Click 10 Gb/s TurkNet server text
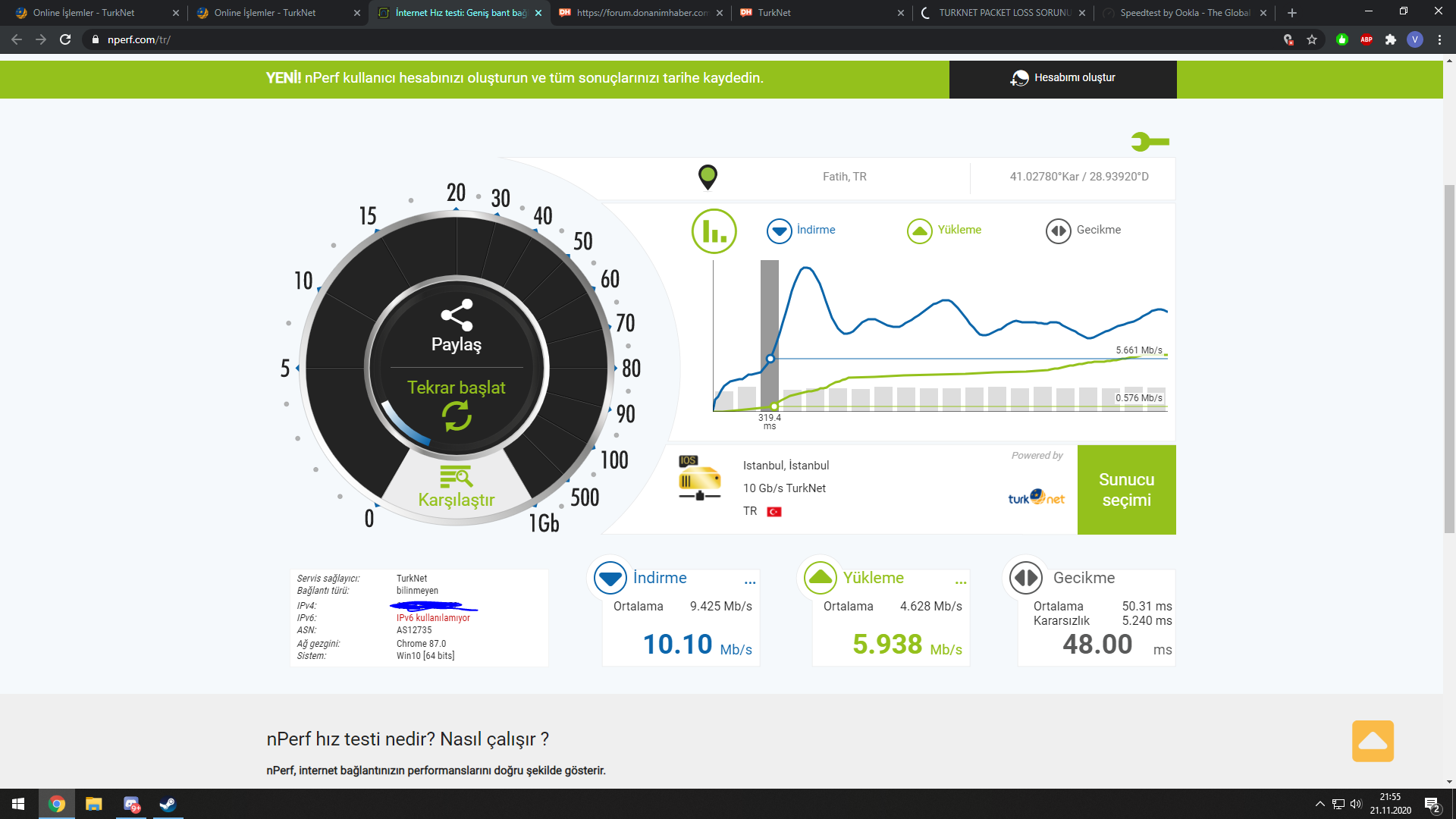Image resolution: width=1456 pixels, height=819 pixels. pyautogui.click(x=784, y=488)
